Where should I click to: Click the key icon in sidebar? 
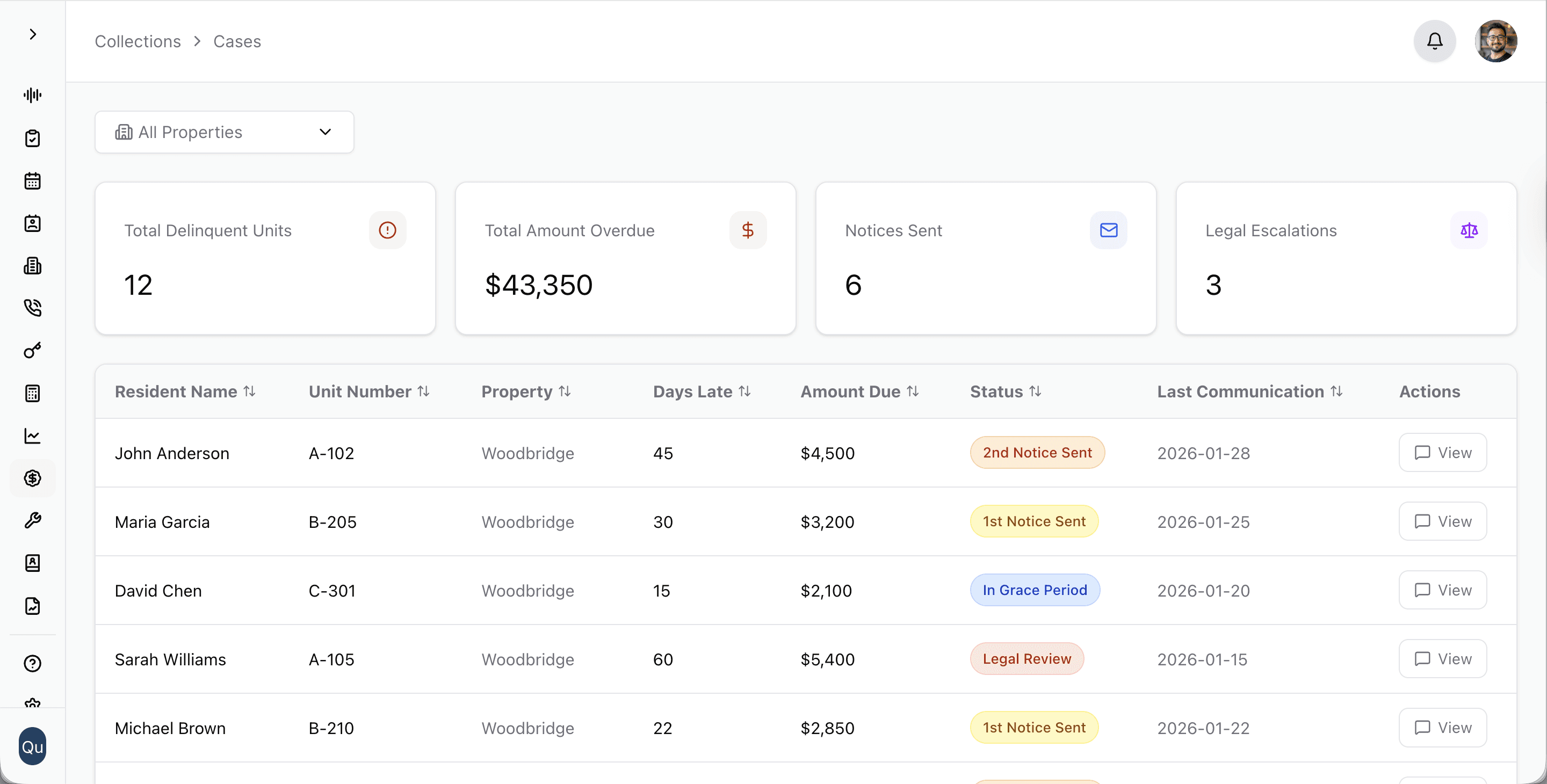coord(32,351)
